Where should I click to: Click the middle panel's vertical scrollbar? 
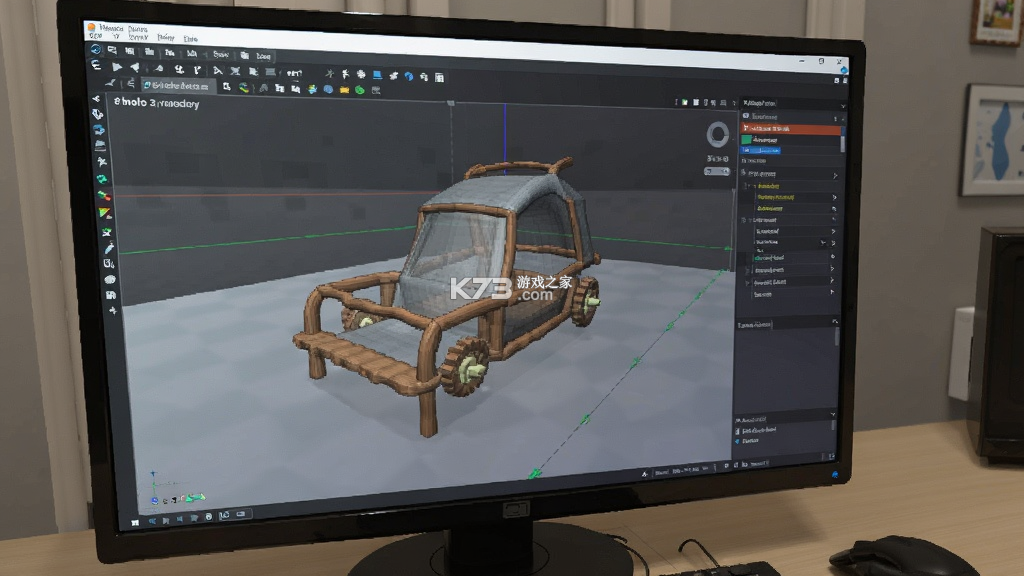pos(837,336)
